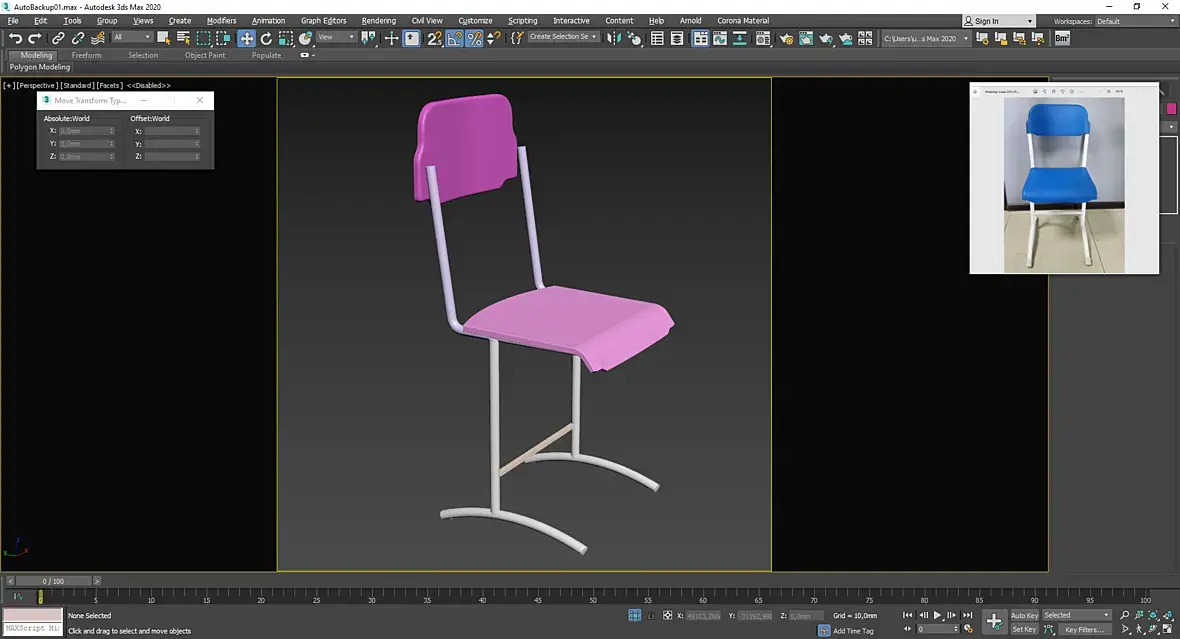
Task: Click the Key Filters button
Action: point(1084,629)
